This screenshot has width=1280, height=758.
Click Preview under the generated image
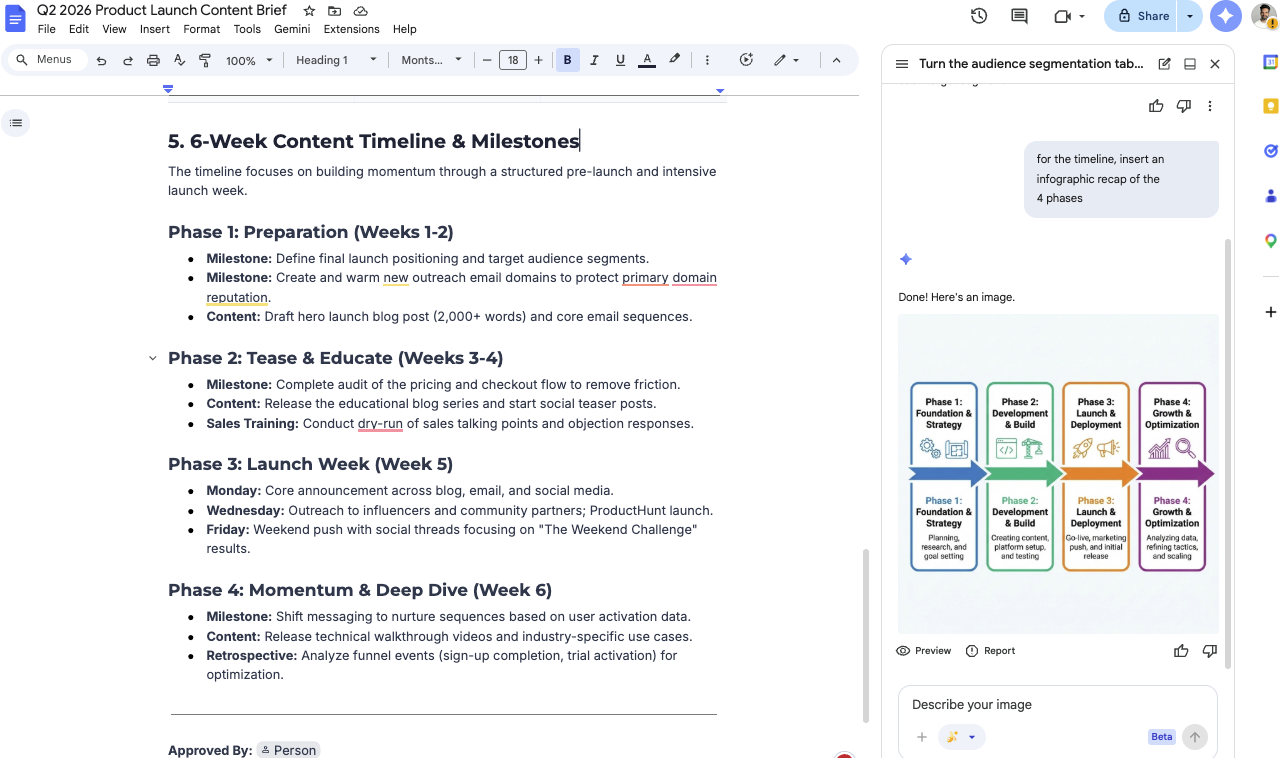(x=923, y=651)
